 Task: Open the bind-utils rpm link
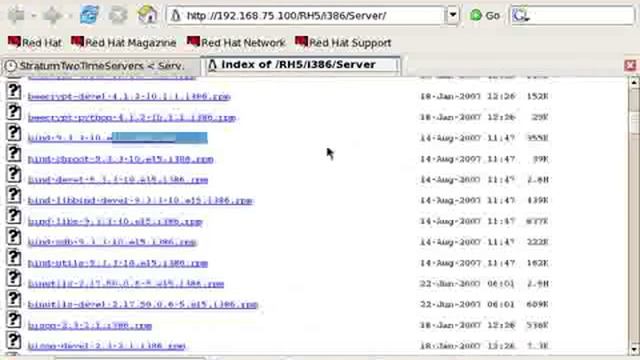click(x=118, y=263)
